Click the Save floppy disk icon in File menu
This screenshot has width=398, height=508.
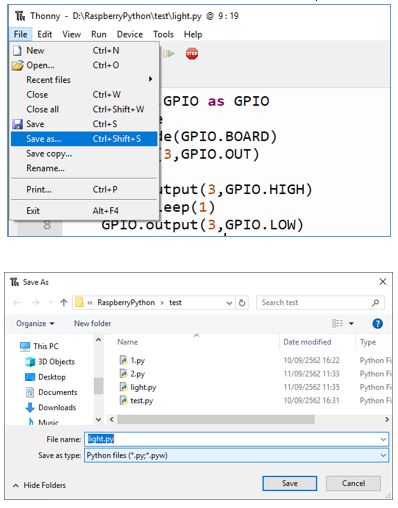(17, 124)
